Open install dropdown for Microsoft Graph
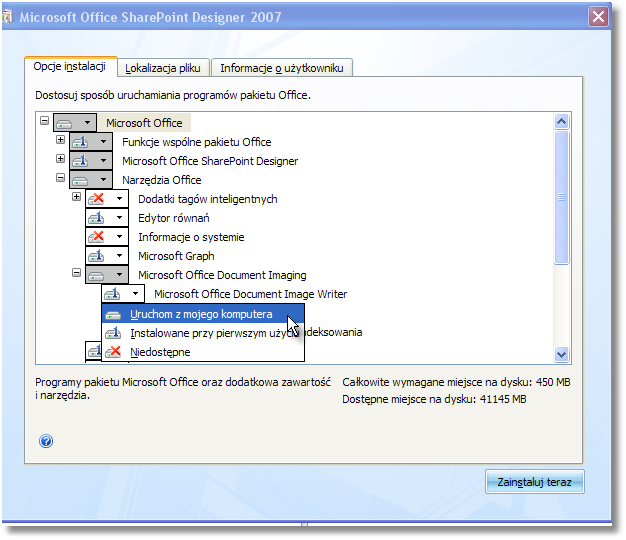626x540 pixels. click(x=107, y=255)
